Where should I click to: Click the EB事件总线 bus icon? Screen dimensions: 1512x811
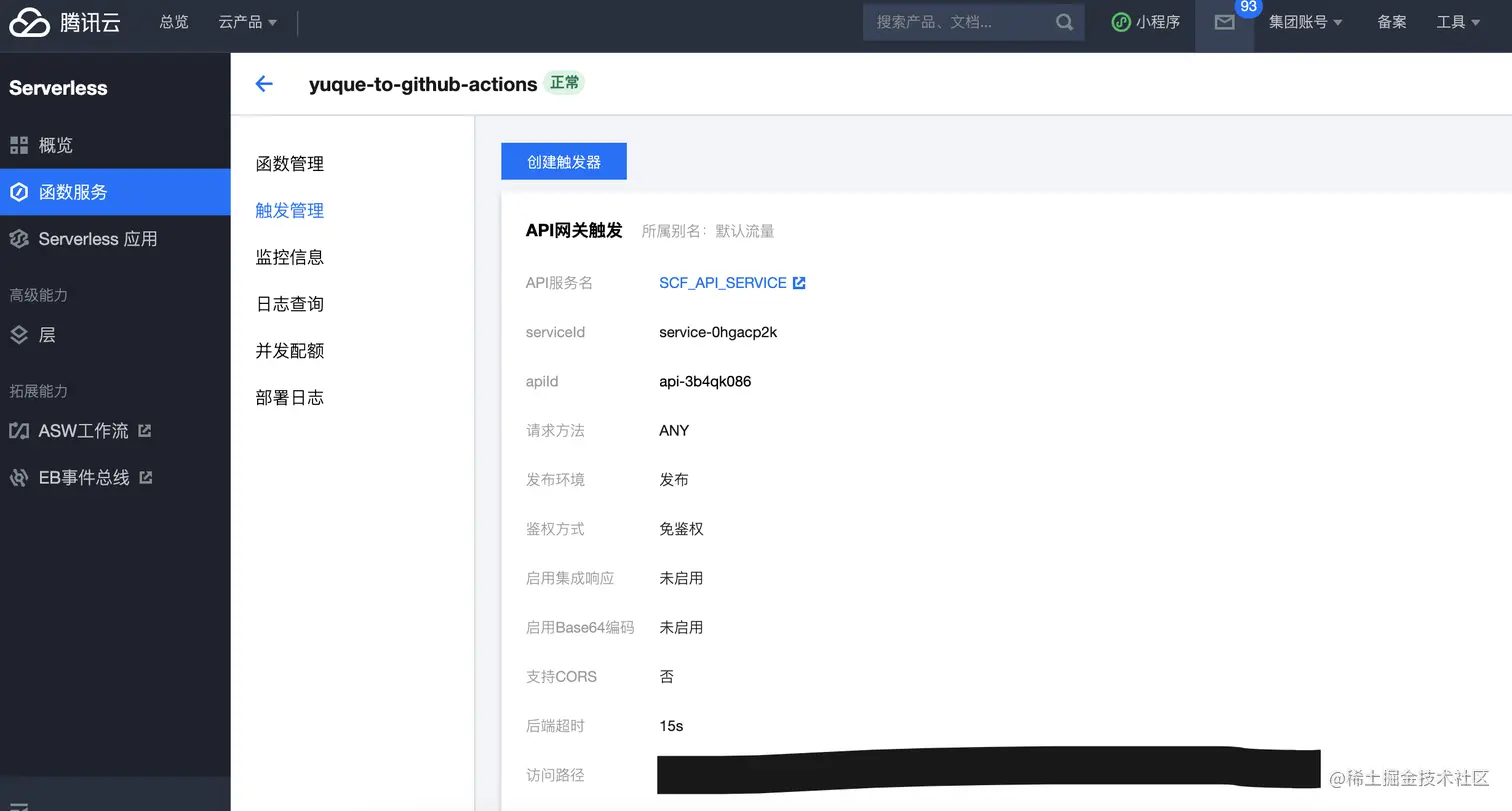pyautogui.click(x=19, y=478)
